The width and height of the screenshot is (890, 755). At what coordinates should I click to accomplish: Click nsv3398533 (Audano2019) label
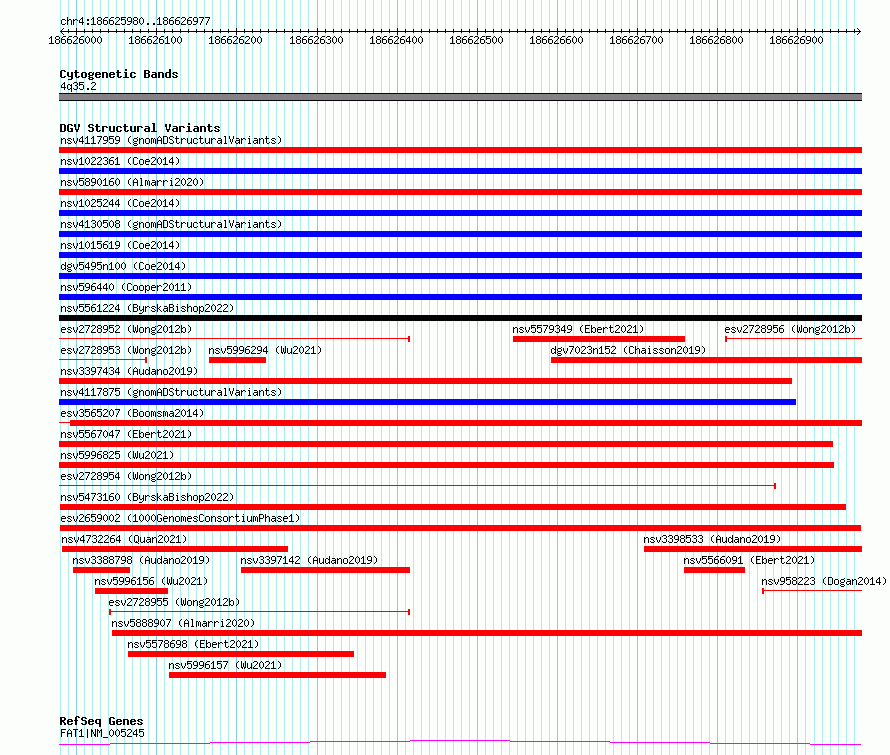coord(712,539)
